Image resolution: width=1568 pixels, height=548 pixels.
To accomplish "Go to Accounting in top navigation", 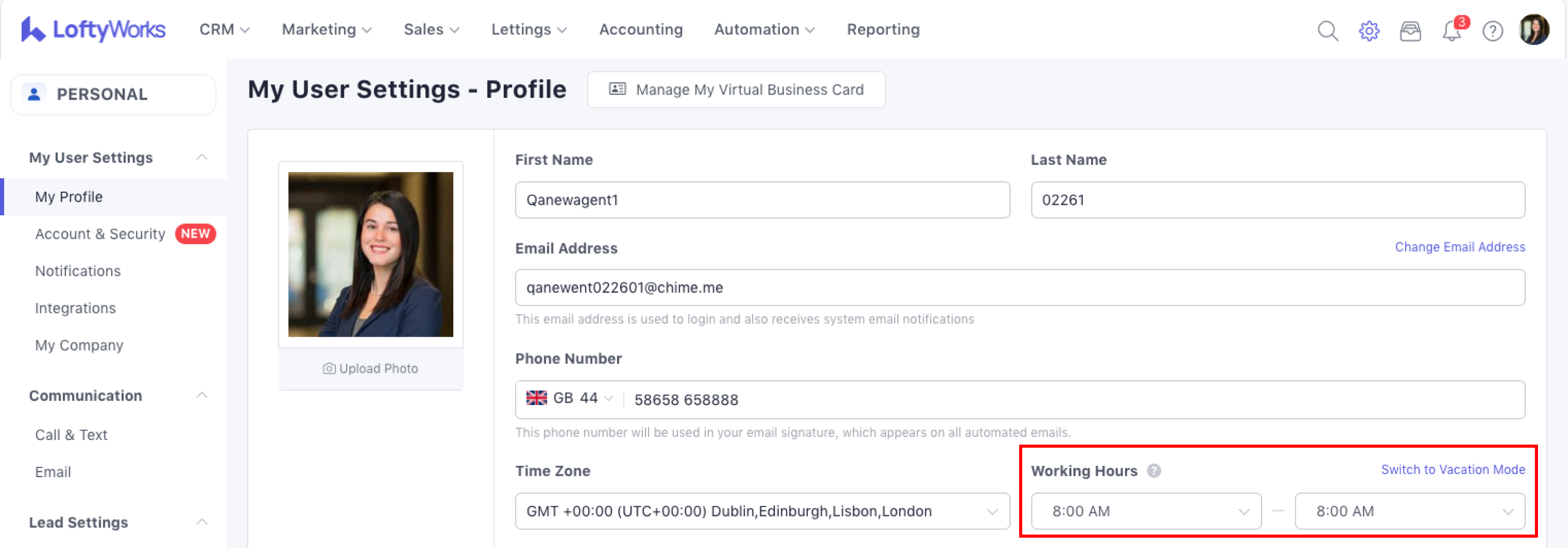I will [640, 29].
